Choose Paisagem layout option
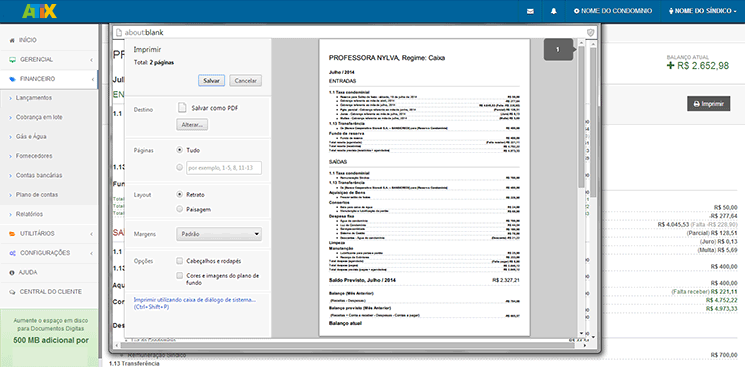This screenshot has width=745, height=367. 180,209
